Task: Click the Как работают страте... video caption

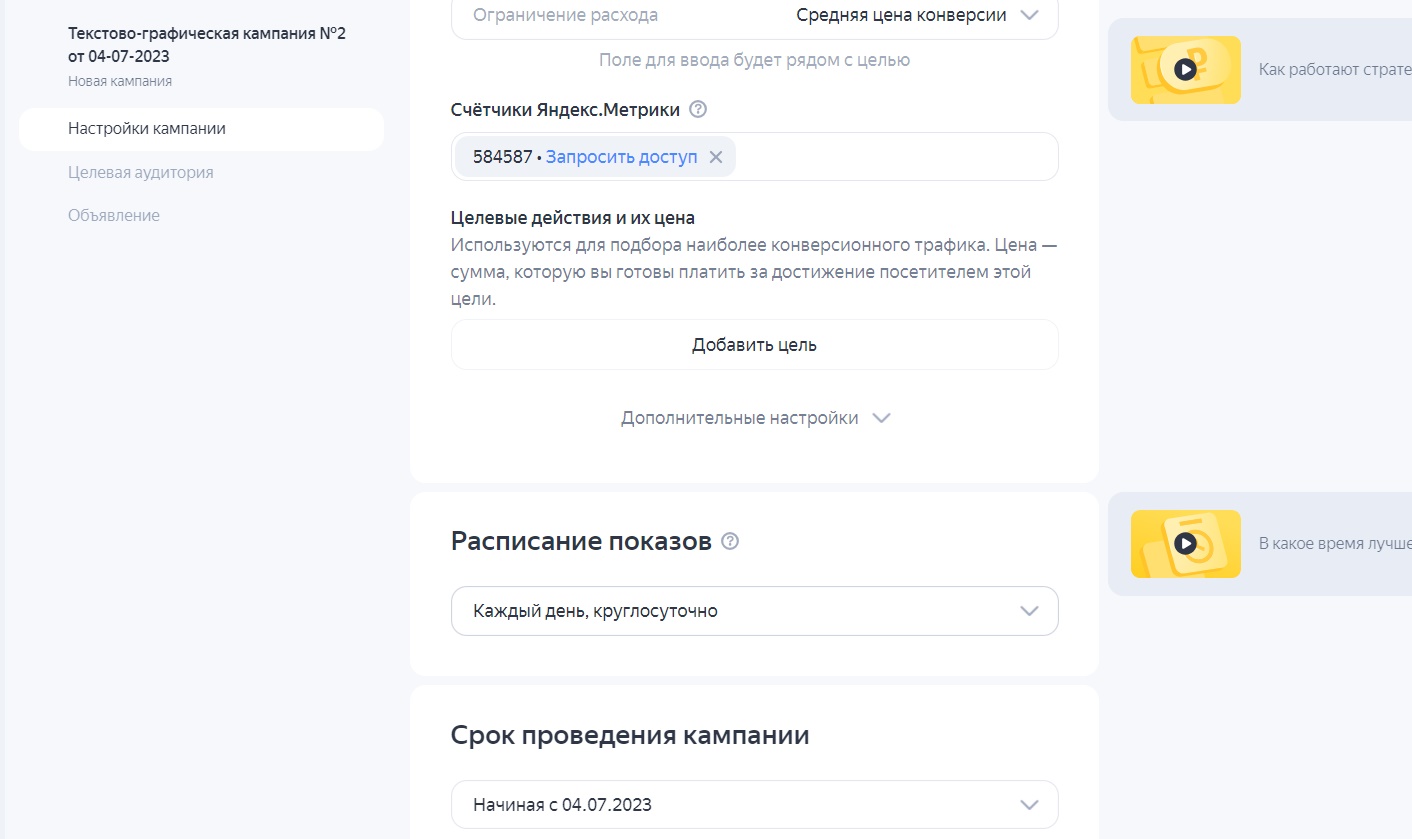Action: 1335,70
